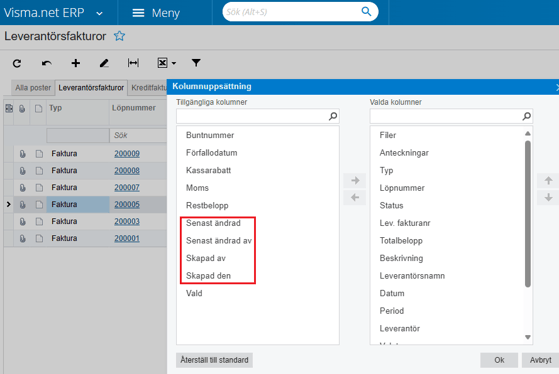Open invoice link 200007
Image resolution: width=559 pixels, height=374 pixels.
pos(127,188)
